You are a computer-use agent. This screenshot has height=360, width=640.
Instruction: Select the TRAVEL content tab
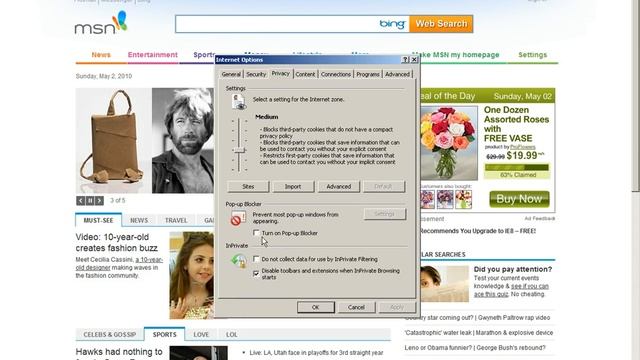click(x=176, y=220)
